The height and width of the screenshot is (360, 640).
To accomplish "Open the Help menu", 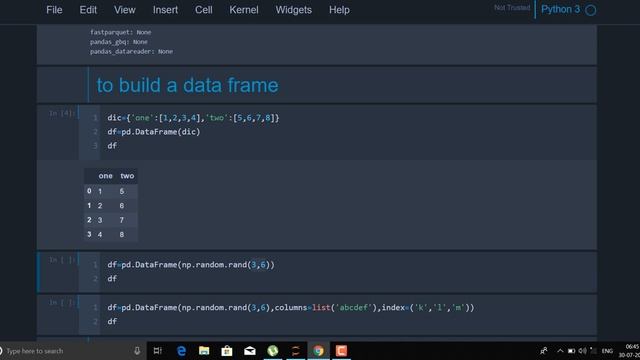I will tap(339, 10).
